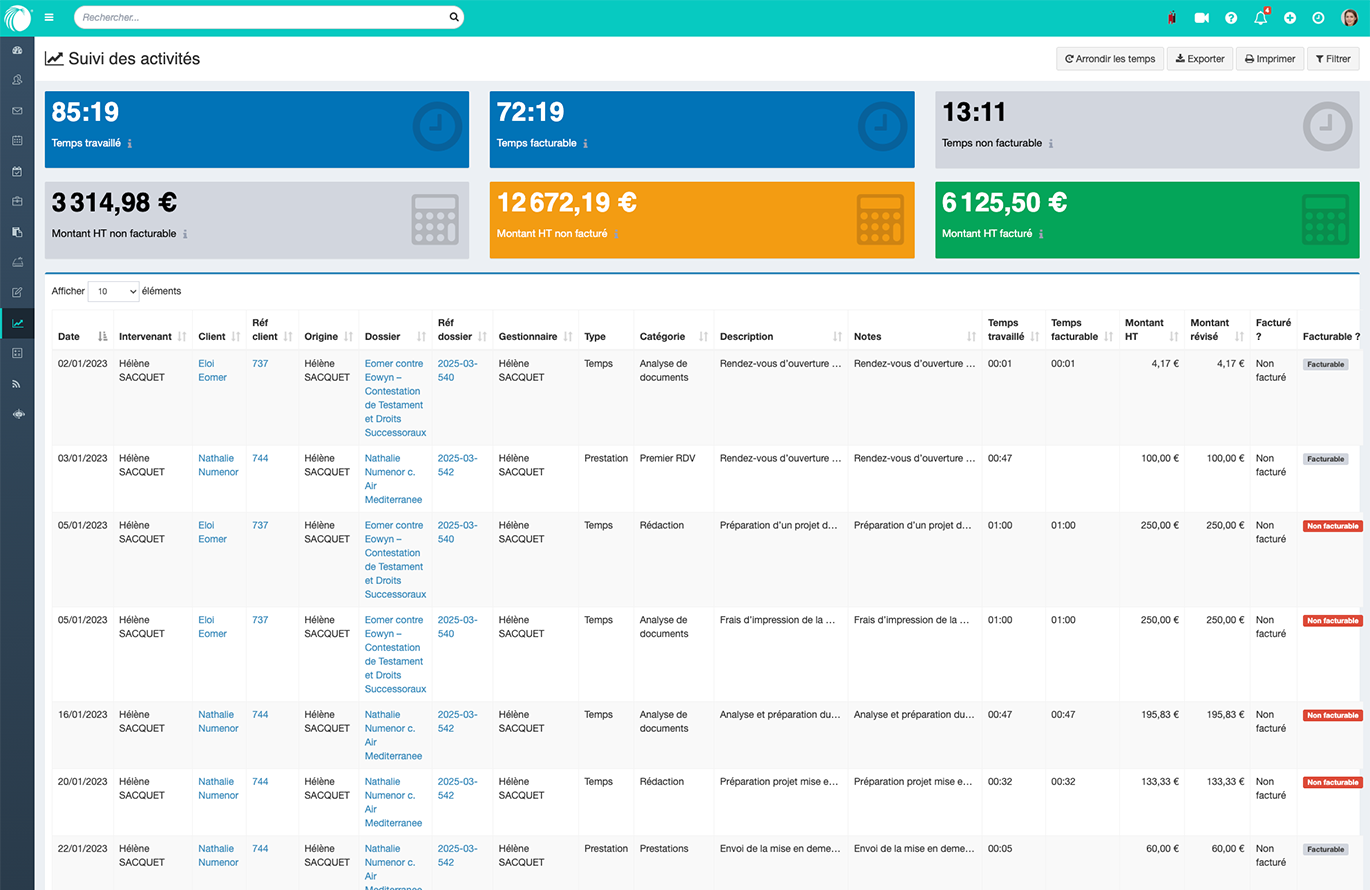Click info icon next to Temps travaillé

click(x=130, y=144)
